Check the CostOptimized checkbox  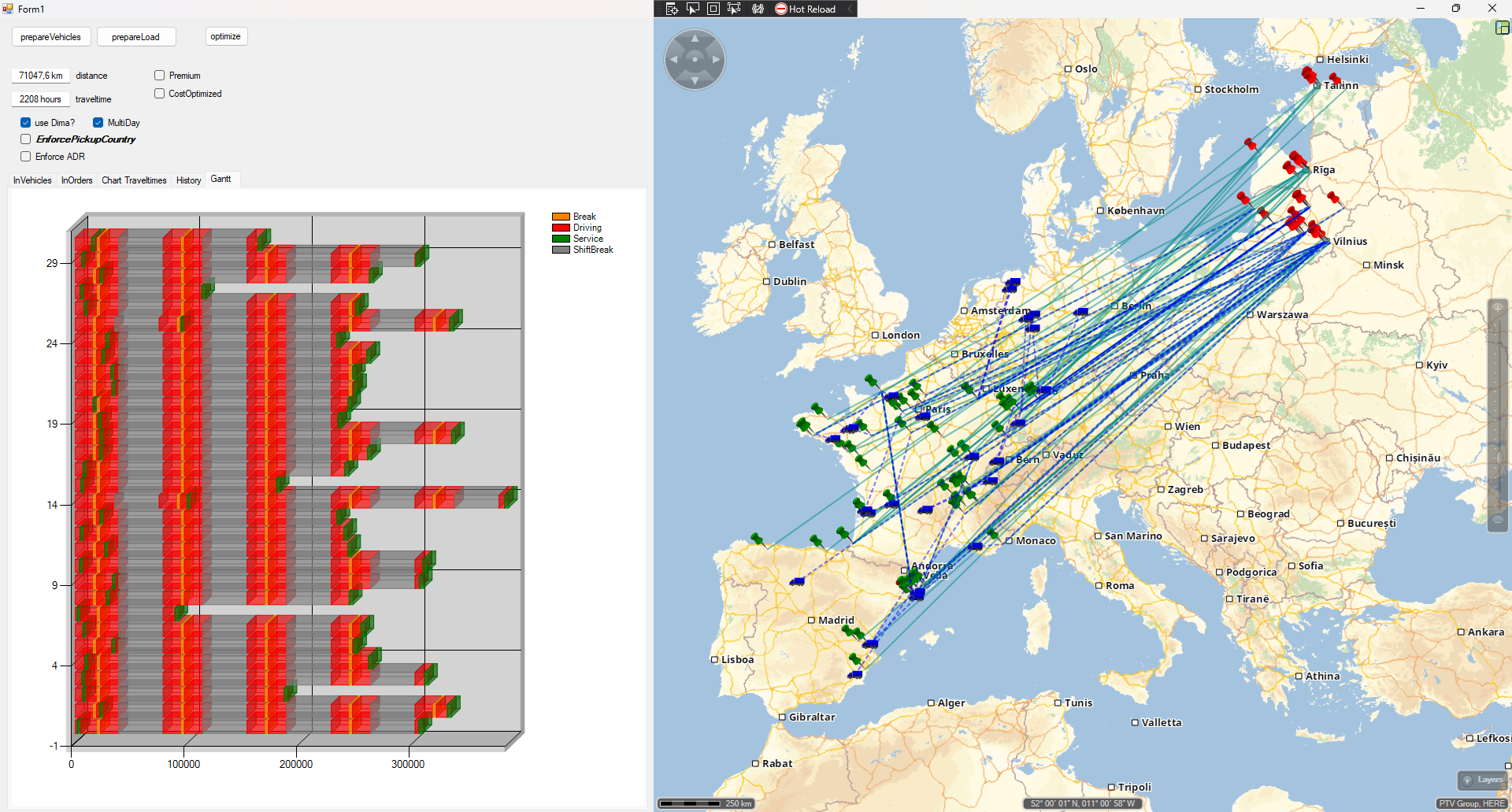click(x=160, y=94)
